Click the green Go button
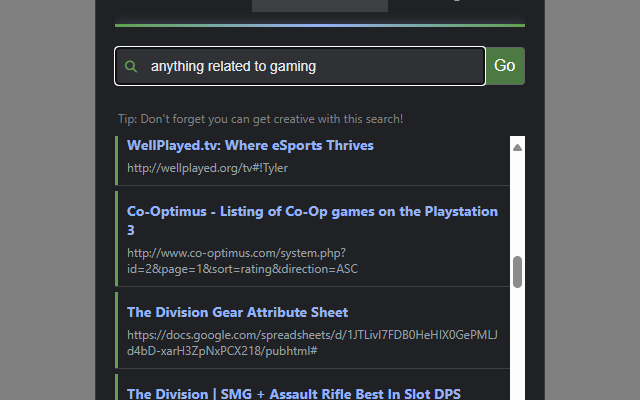Viewport: 640px width, 400px height. pyautogui.click(x=505, y=66)
